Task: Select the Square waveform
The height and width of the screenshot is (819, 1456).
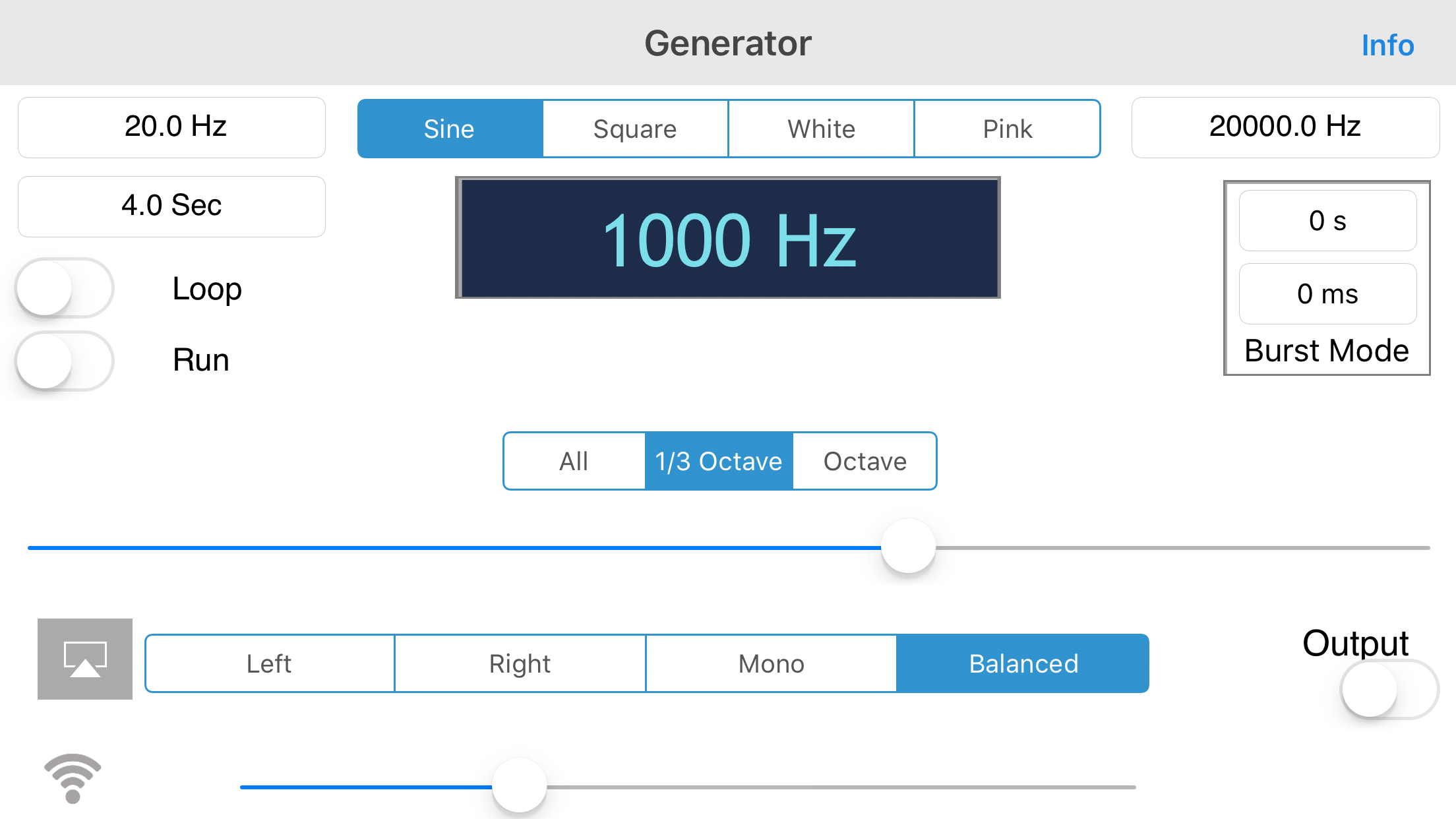Action: point(636,129)
